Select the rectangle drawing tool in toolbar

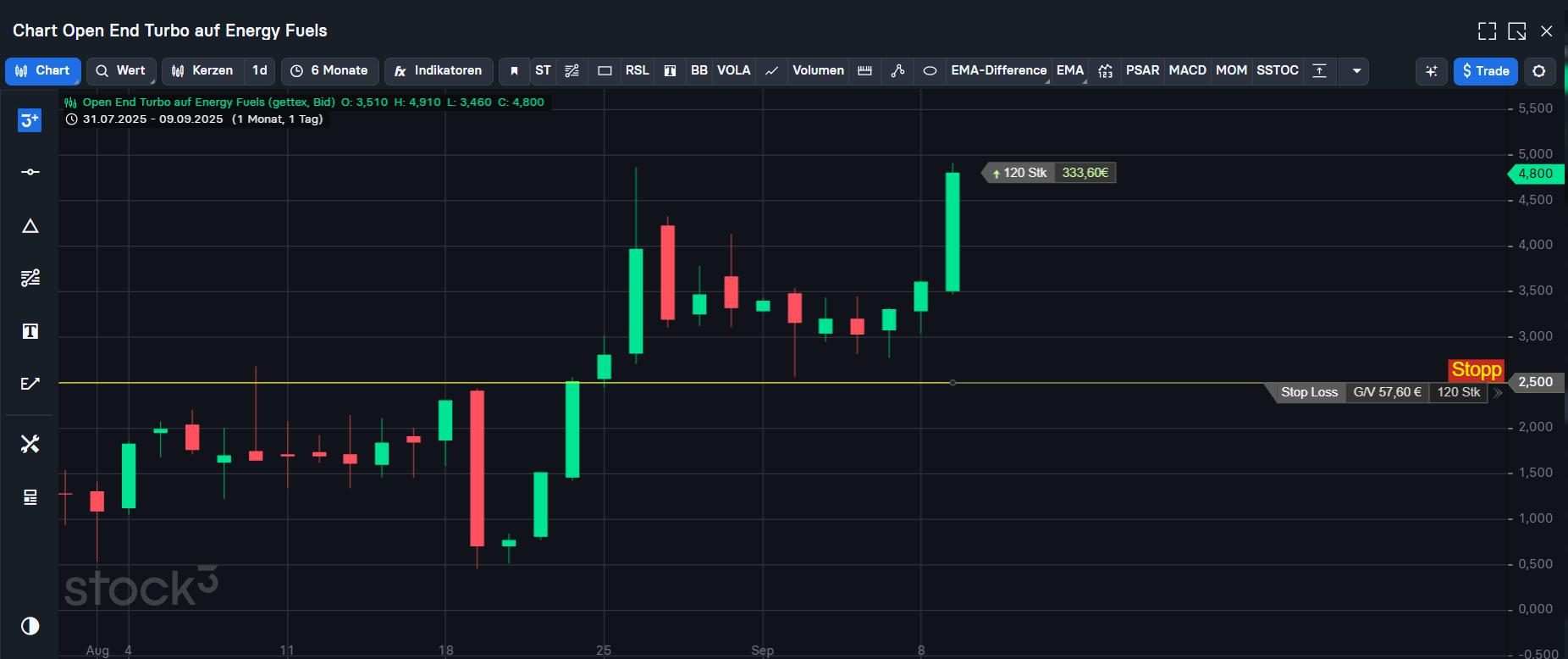605,71
